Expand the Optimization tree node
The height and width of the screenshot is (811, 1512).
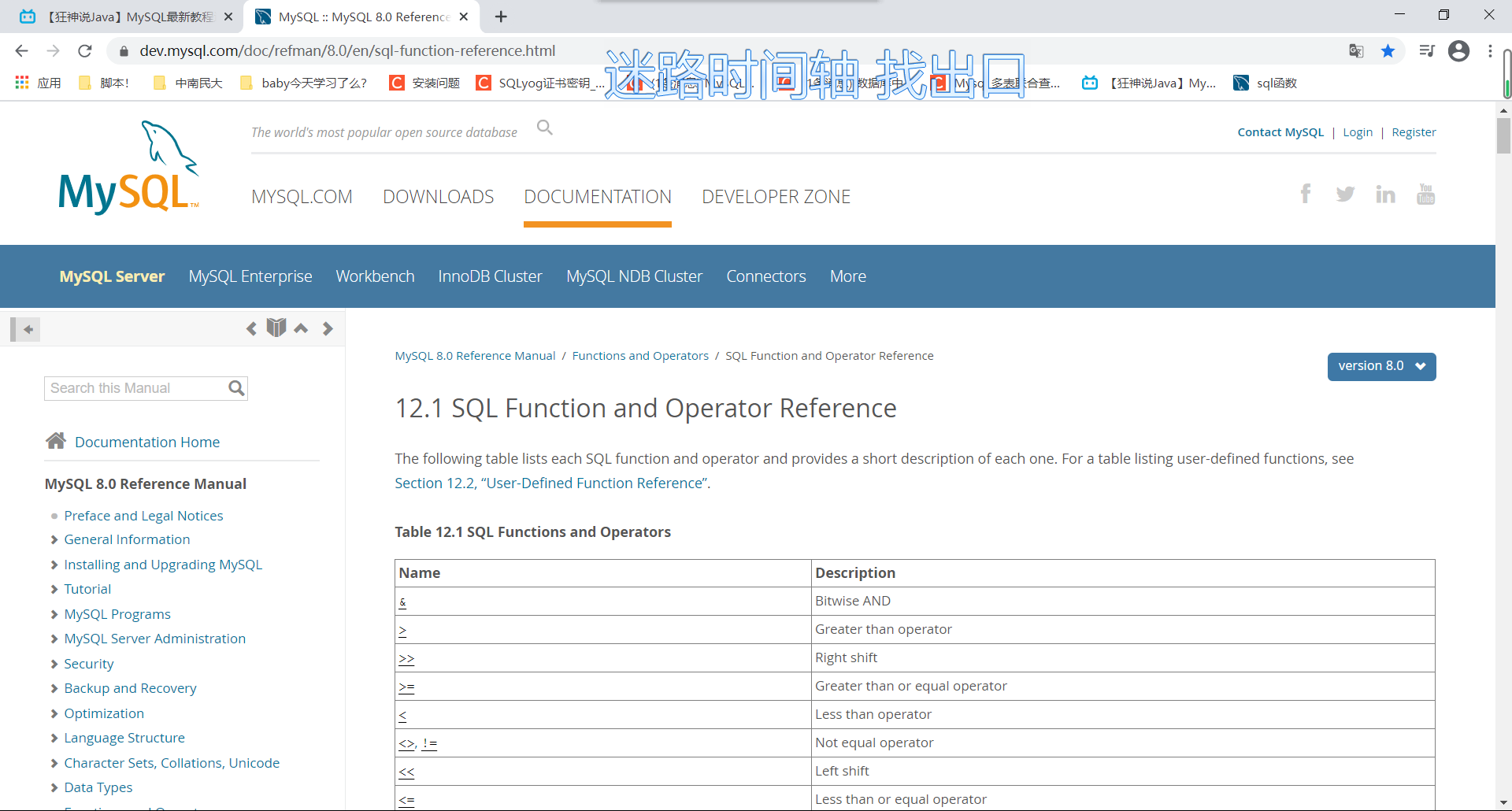pos(54,714)
